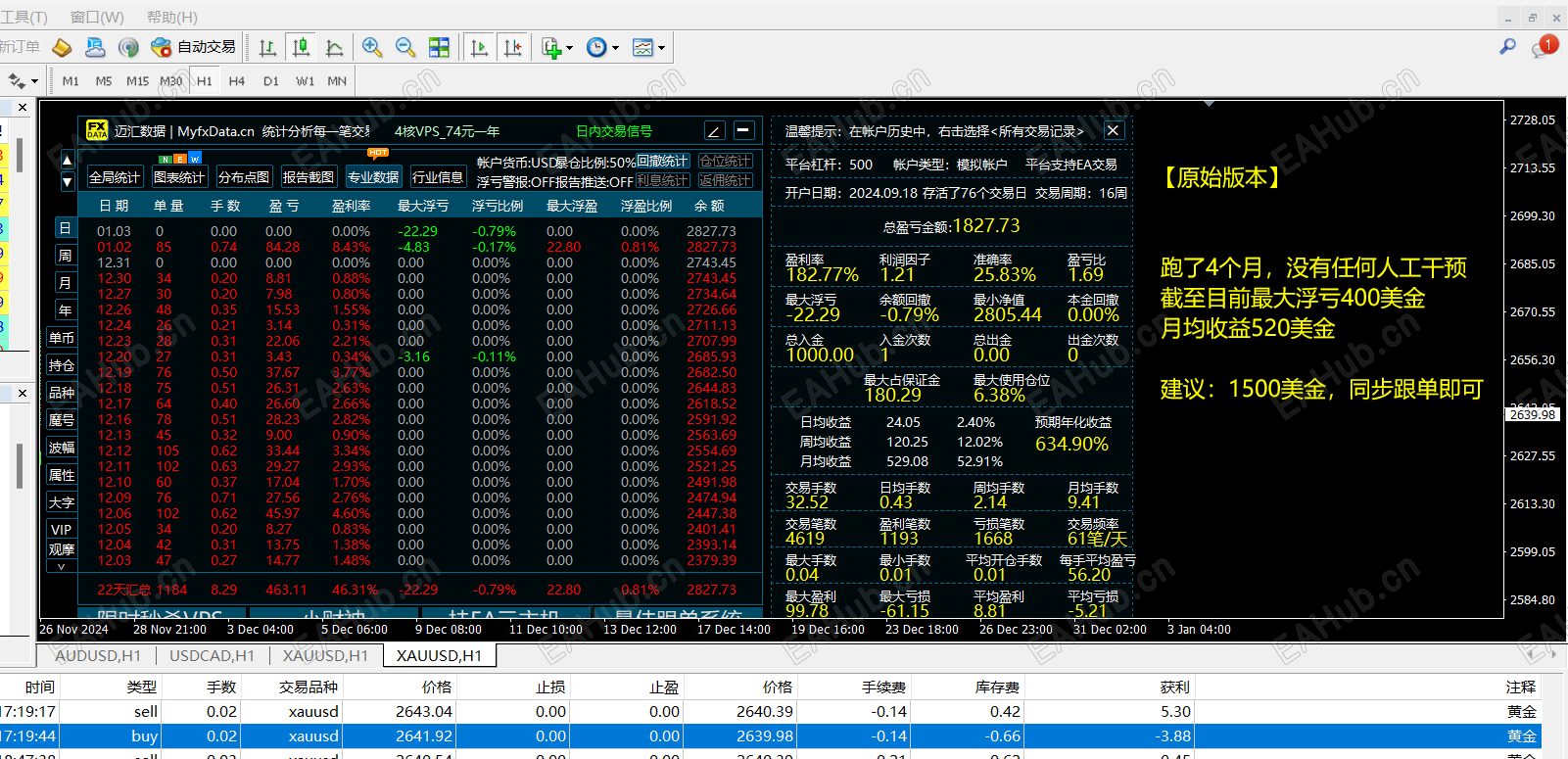The height and width of the screenshot is (759, 1568).
Task: Toggle chart shift button
Action: 512,47
